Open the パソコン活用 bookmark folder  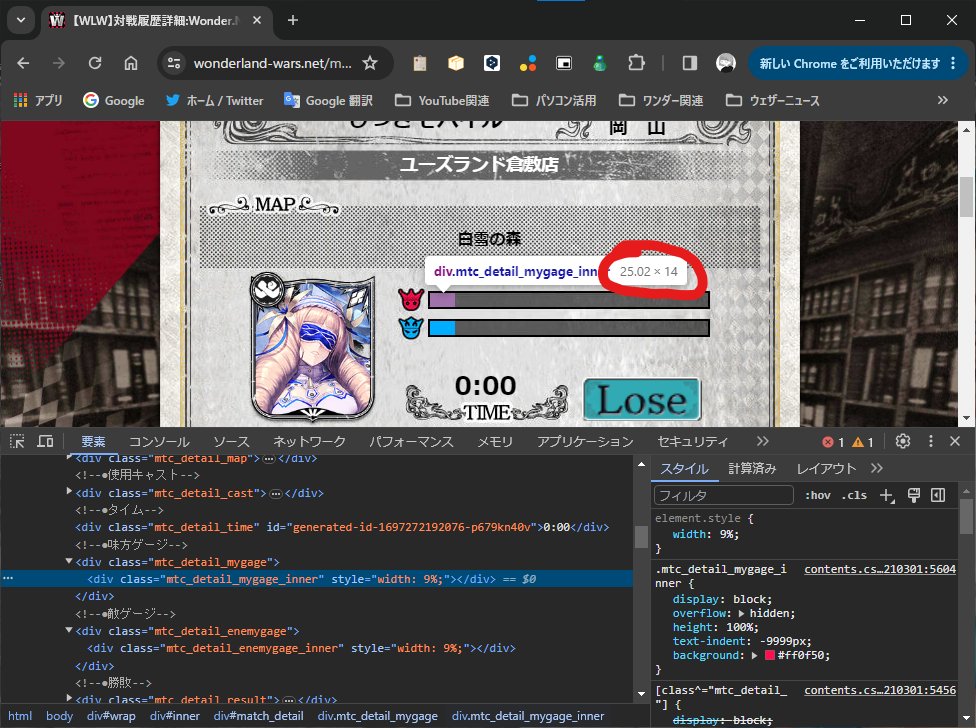pyautogui.click(x=554, y=100)
